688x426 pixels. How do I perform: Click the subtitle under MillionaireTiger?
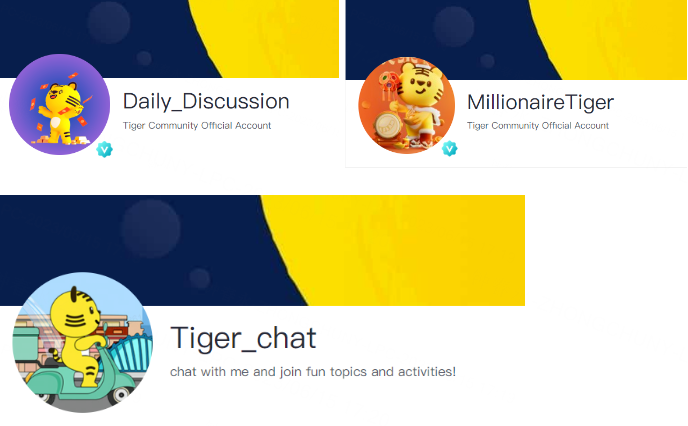pyautogui.click(x=538, y=125)
